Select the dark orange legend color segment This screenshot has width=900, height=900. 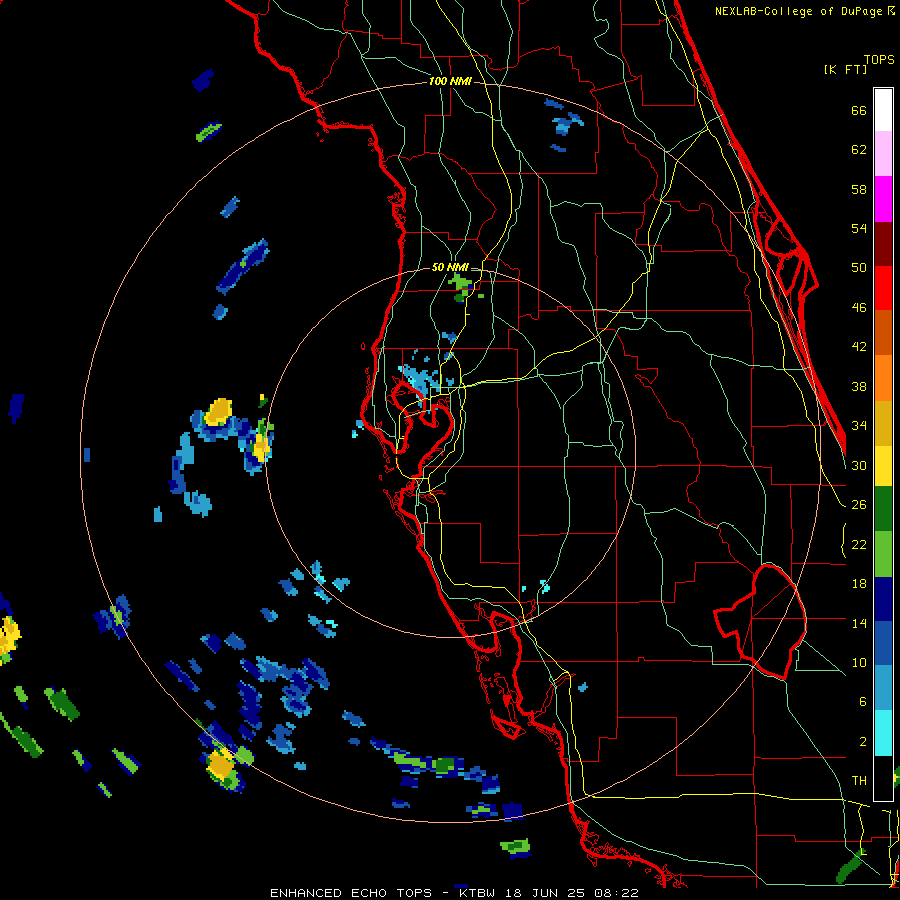pos(883,333)
